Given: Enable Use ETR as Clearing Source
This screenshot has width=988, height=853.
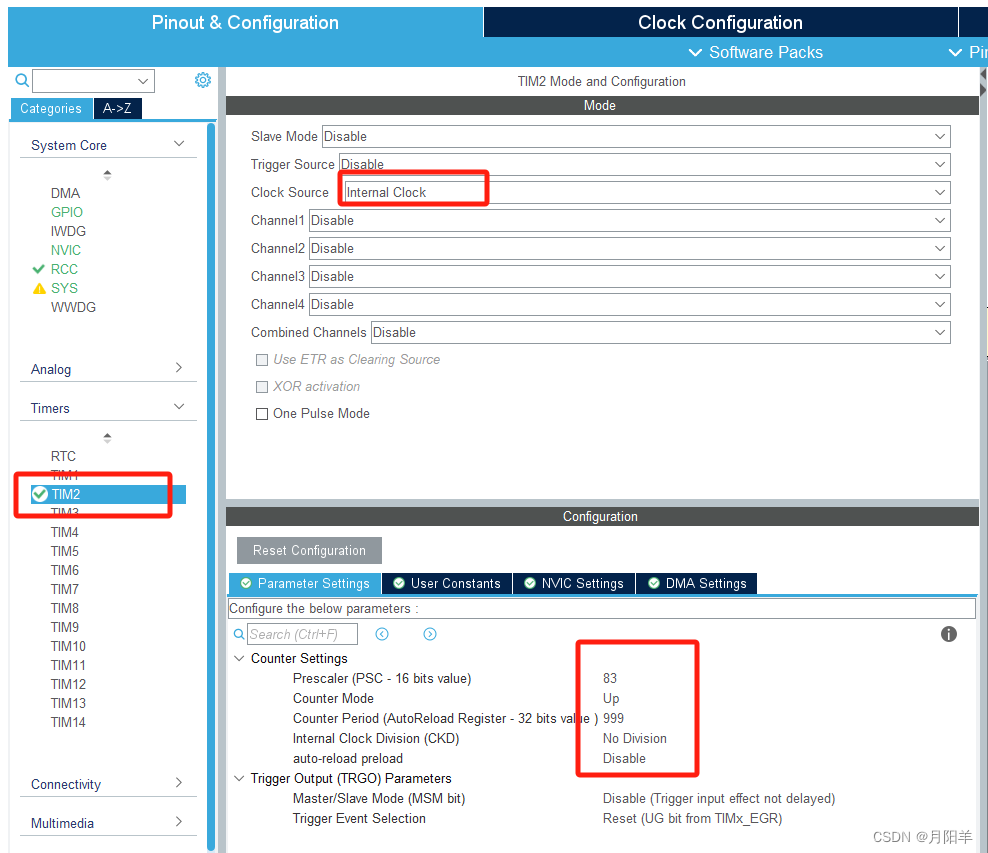Looking at the screenshot, I should pyautogui.click(x=262, y=360).
